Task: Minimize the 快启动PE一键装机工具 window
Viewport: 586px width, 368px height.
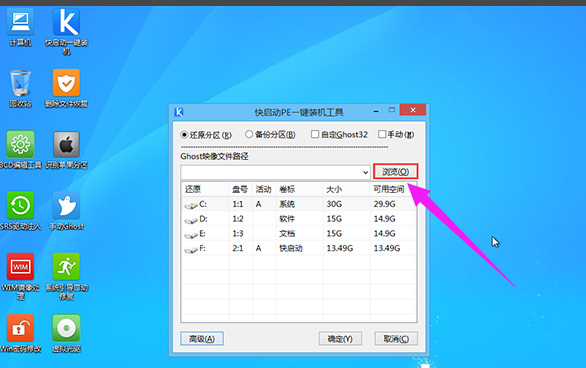Action: click(x=376, y=111)
